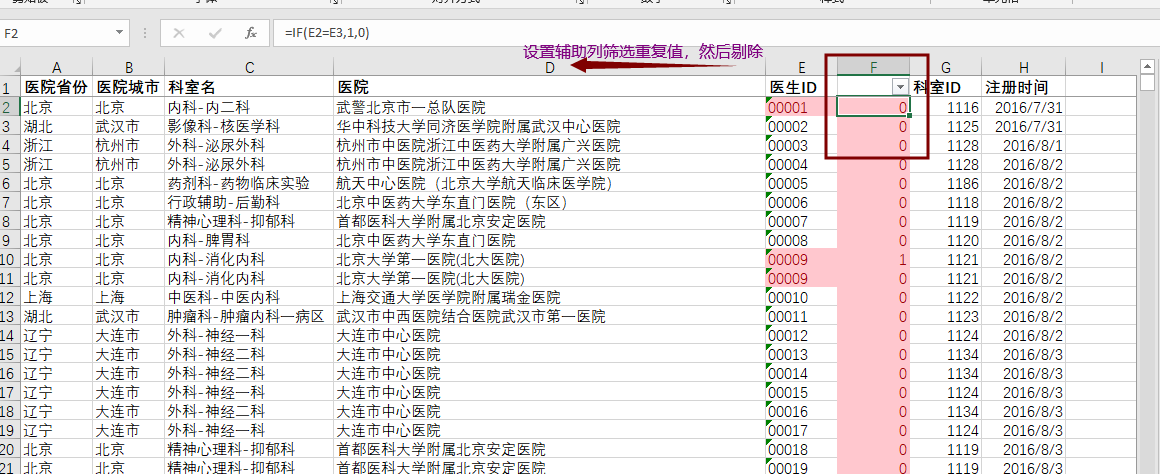Image resolution: width=1160 pixels, height=474 pixels.
Task: Select the 武汉市中西医院结合医院武汉市第一医院 cell
Action: tap(550, 317)
